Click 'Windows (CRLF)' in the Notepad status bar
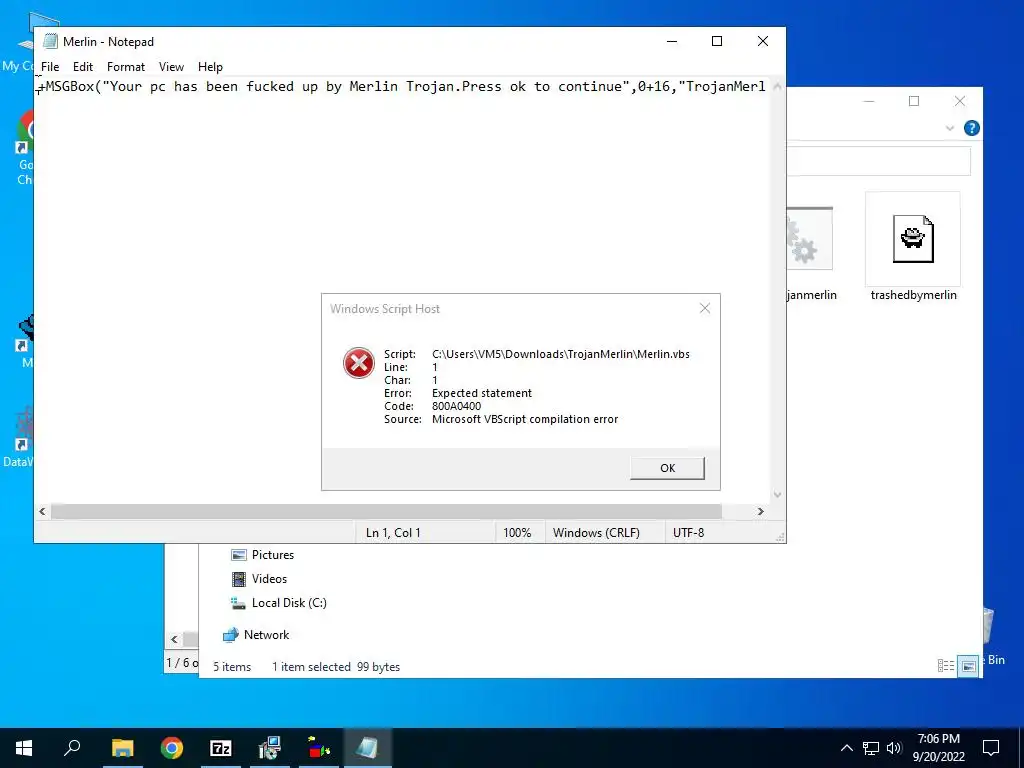Viewport: 1024px width, 768px height. click(x=596, y=533)
